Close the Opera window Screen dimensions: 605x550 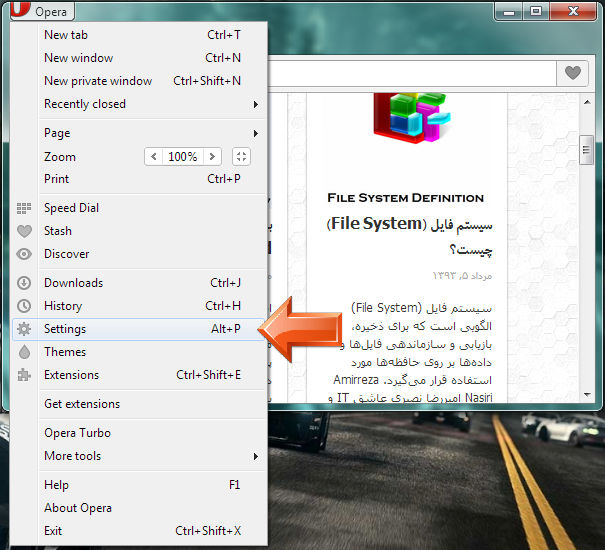click(x=573, y=12)
